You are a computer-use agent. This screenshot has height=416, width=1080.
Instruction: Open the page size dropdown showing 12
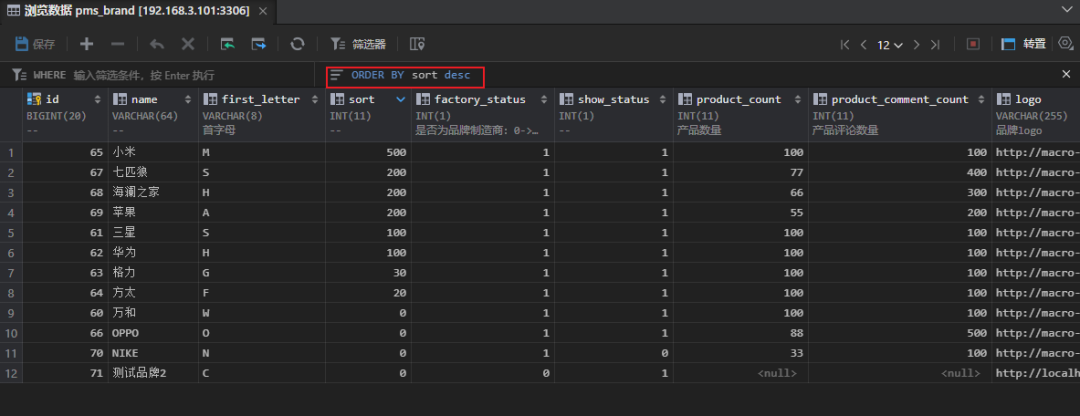click(x=890, y=45)
